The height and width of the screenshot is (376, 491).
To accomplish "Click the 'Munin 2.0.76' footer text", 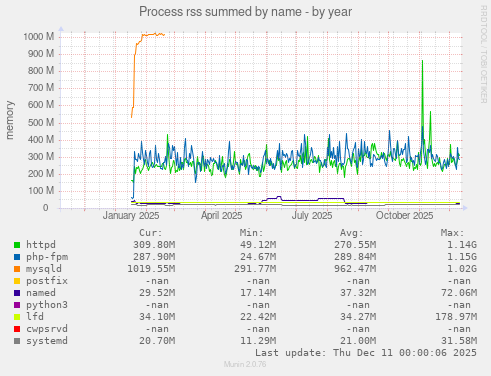I will point(245,364).
